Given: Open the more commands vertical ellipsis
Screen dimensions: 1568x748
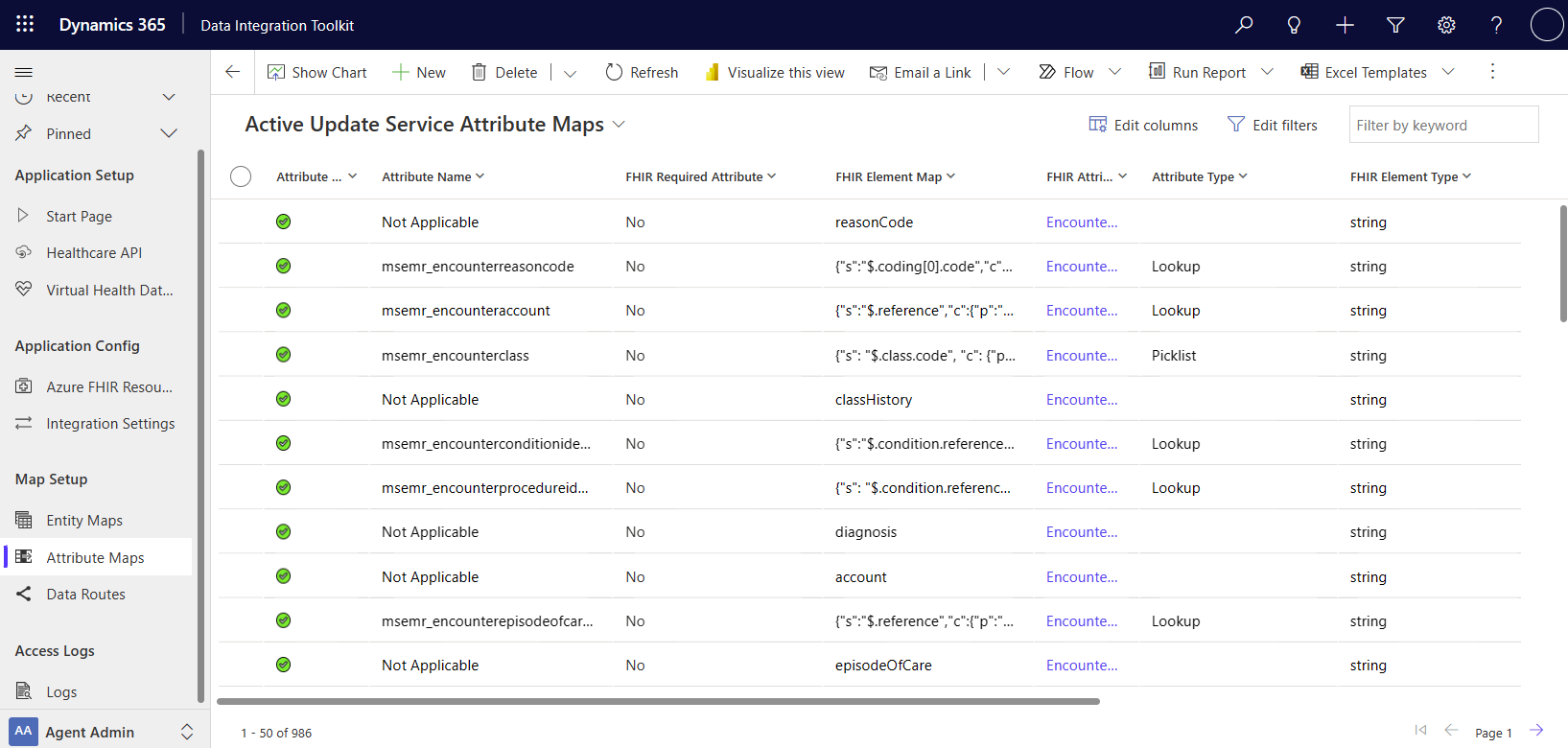Looking at the screenshot, I should [x=1492, y=72].
